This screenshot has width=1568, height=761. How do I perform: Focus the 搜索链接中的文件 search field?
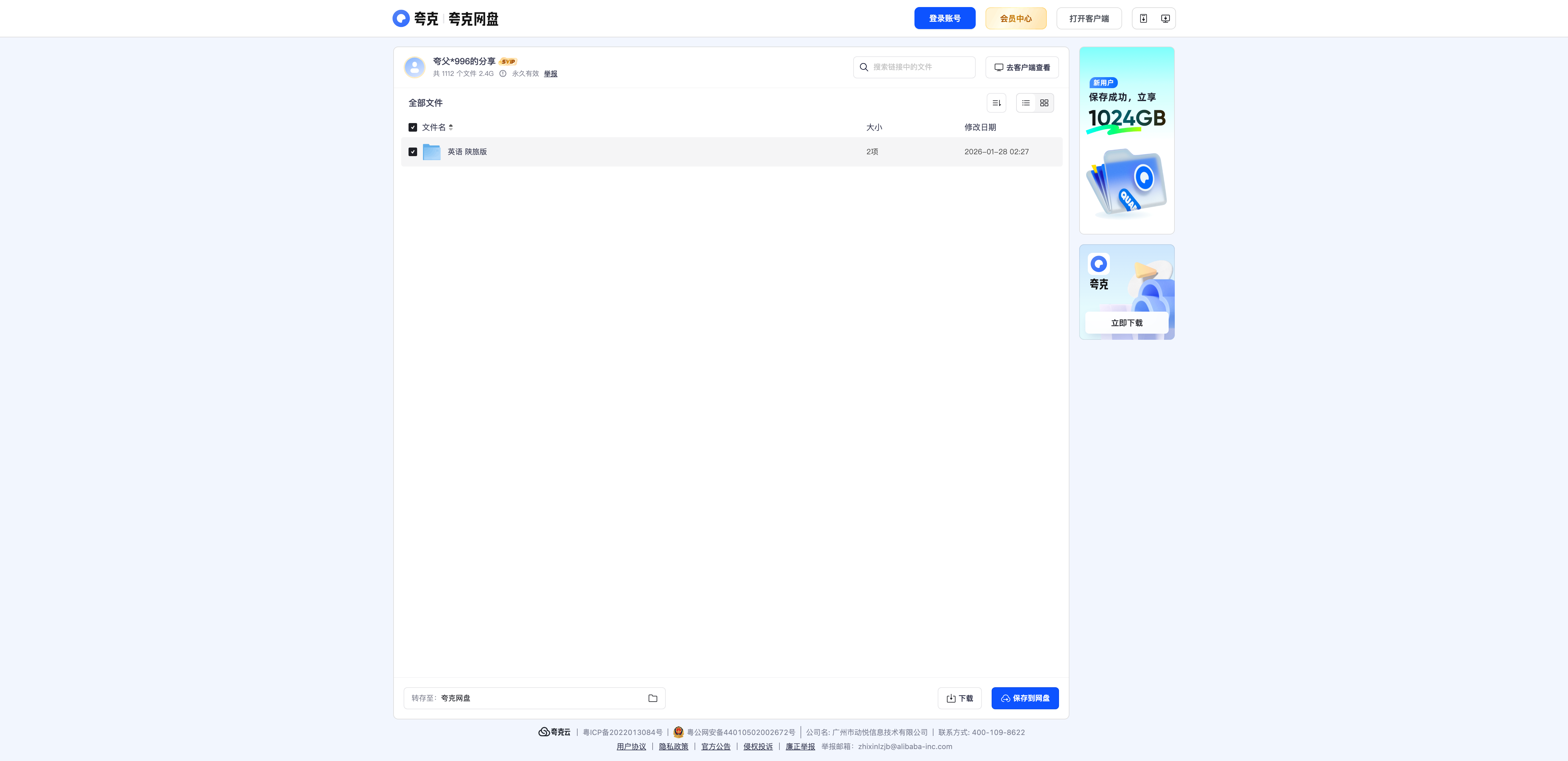tap(914, 67)
